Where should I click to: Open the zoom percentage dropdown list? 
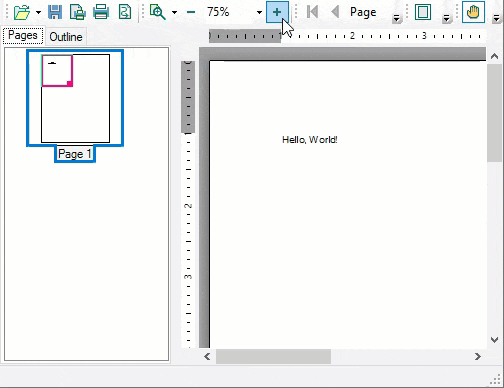point(259,13)
